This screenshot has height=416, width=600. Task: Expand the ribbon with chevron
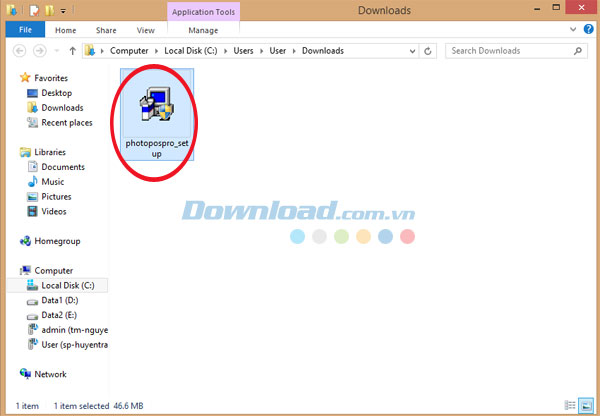click(x=573, y=29)
